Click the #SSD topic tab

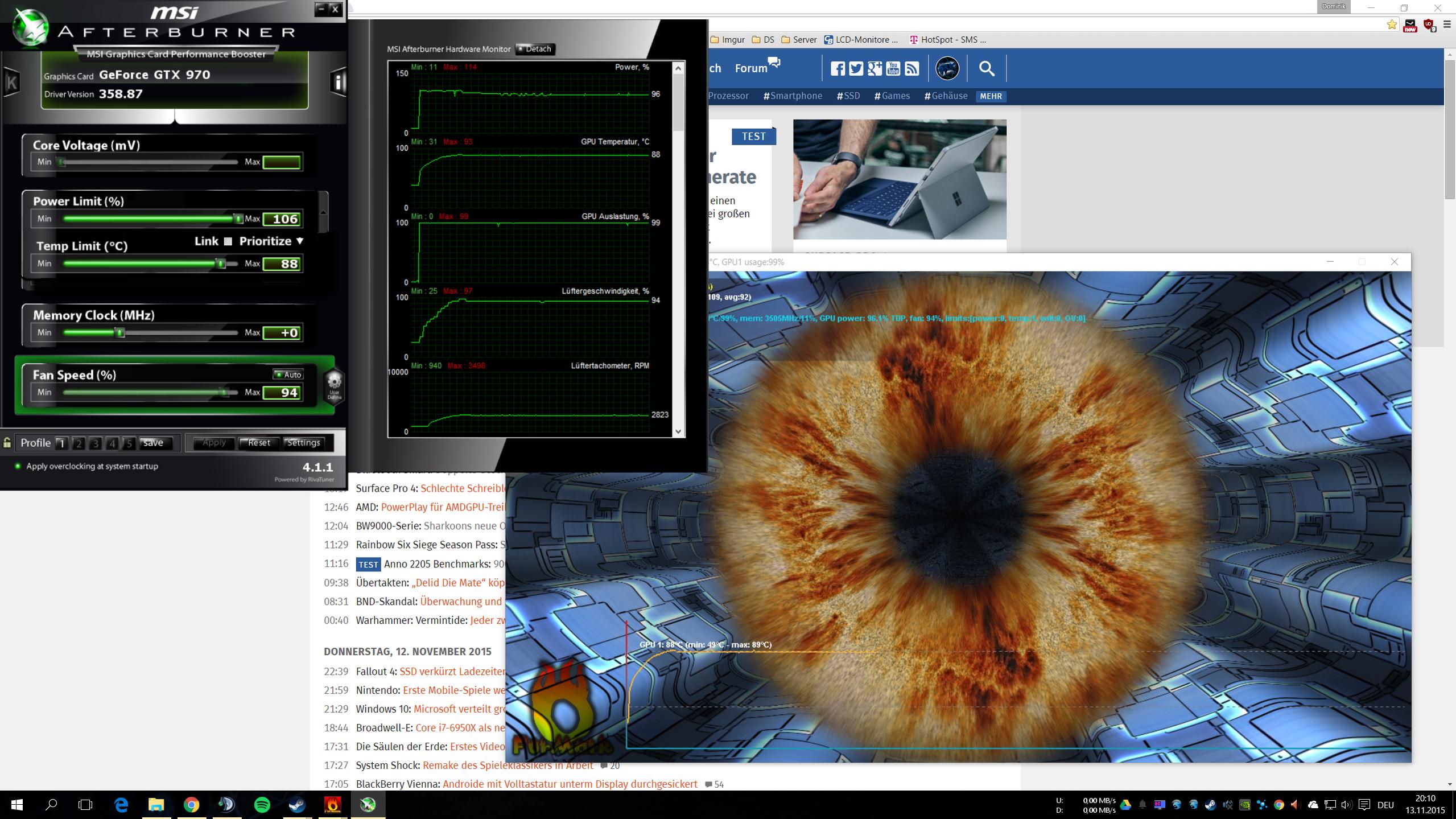[x=848, y=96]
